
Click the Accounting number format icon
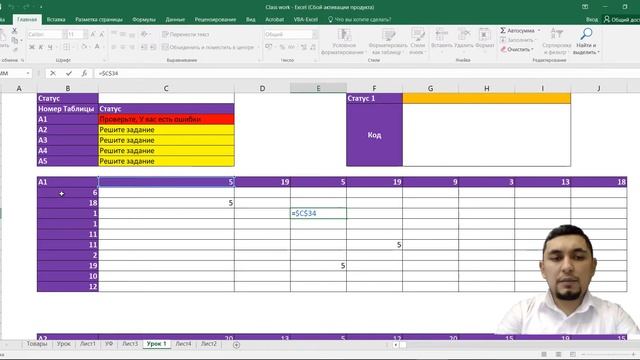tap(269, 47)
